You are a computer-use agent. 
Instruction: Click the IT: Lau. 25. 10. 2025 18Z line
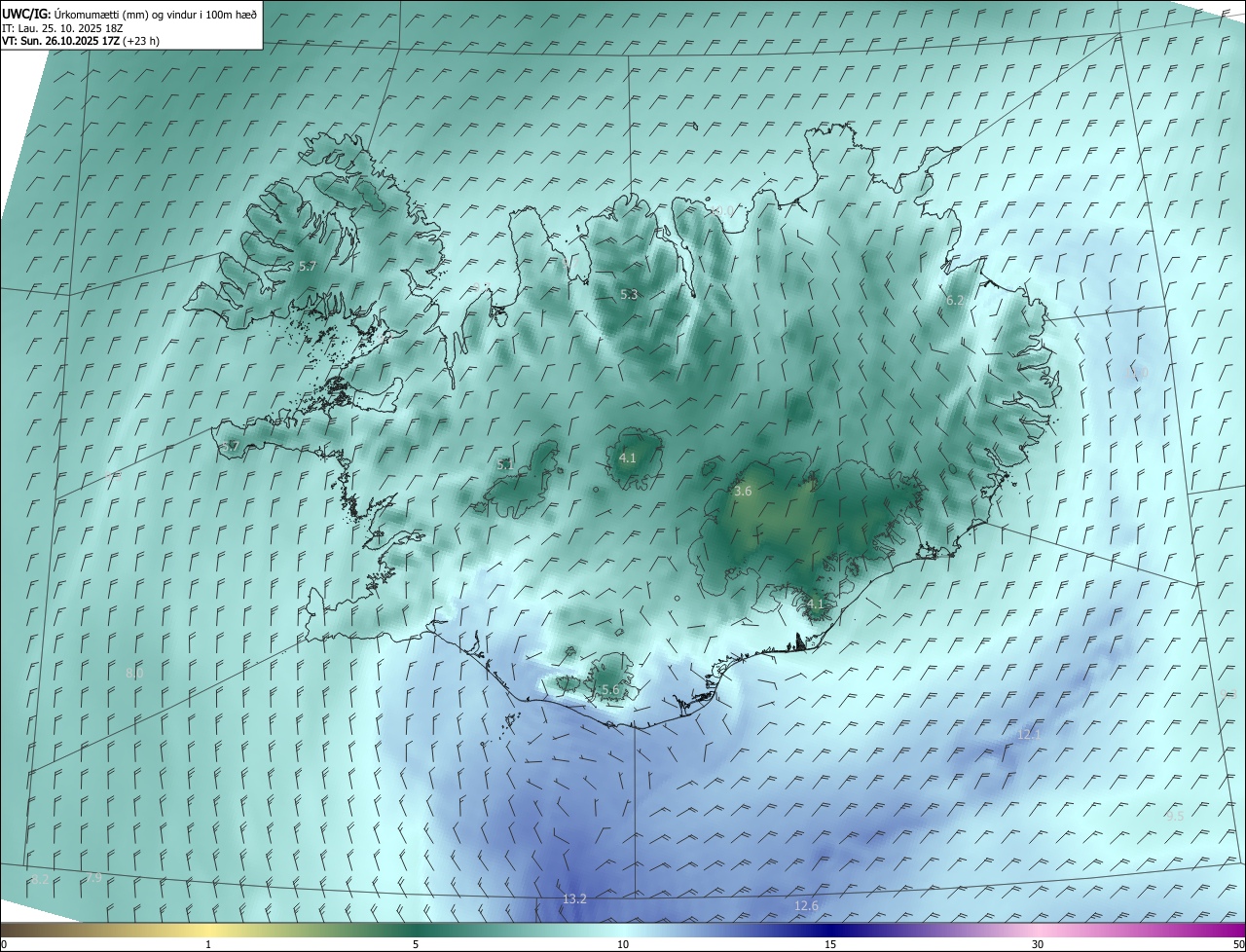tap(62, 28)
